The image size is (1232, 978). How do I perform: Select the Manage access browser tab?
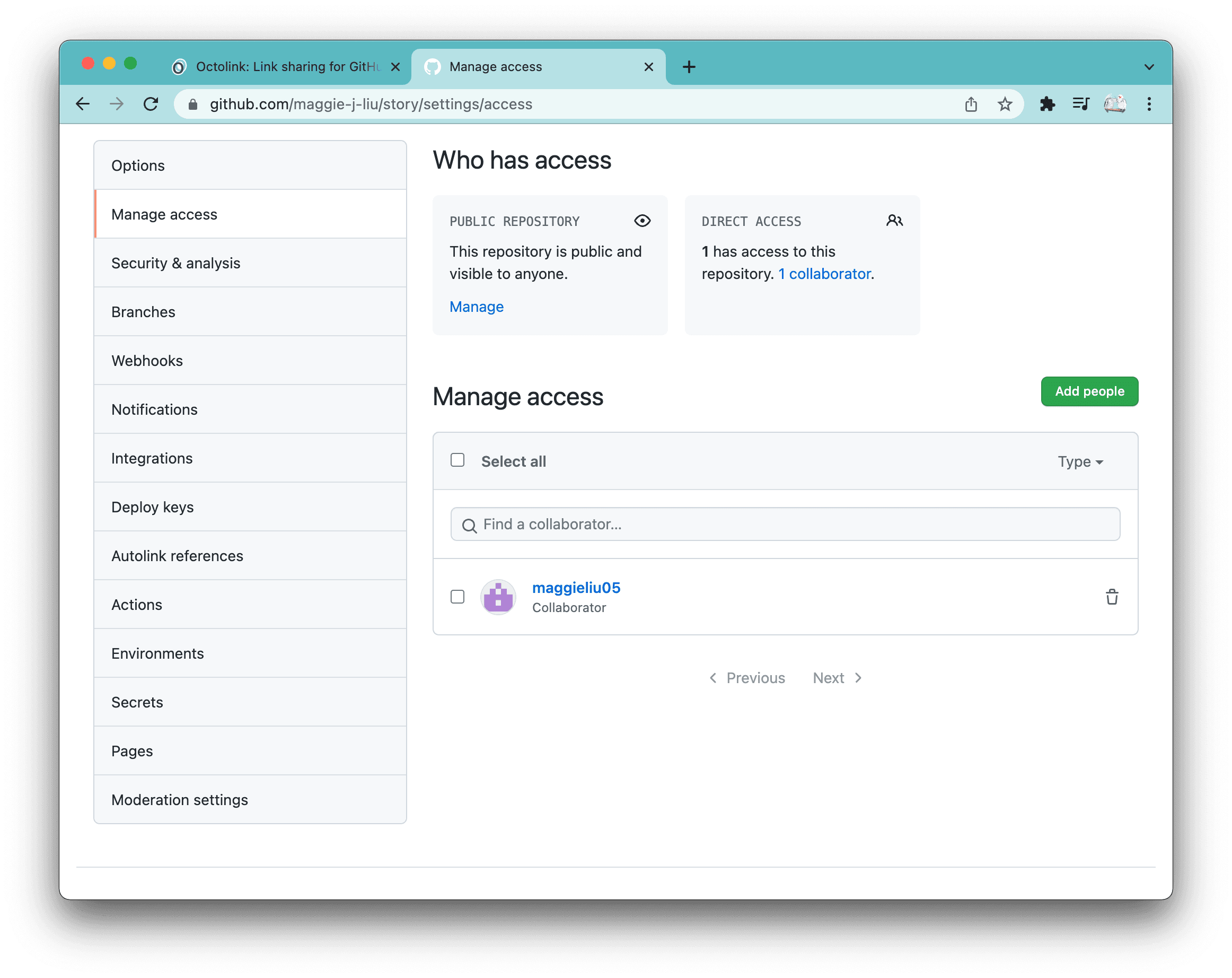[538, 67]
